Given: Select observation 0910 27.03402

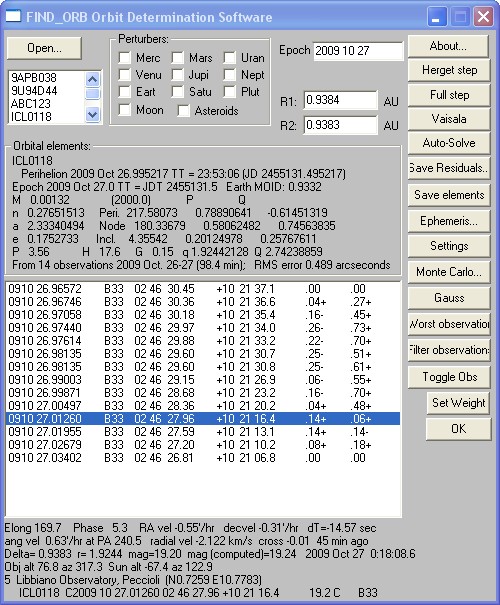Looking at the screenshot, I should click(203, 458).
